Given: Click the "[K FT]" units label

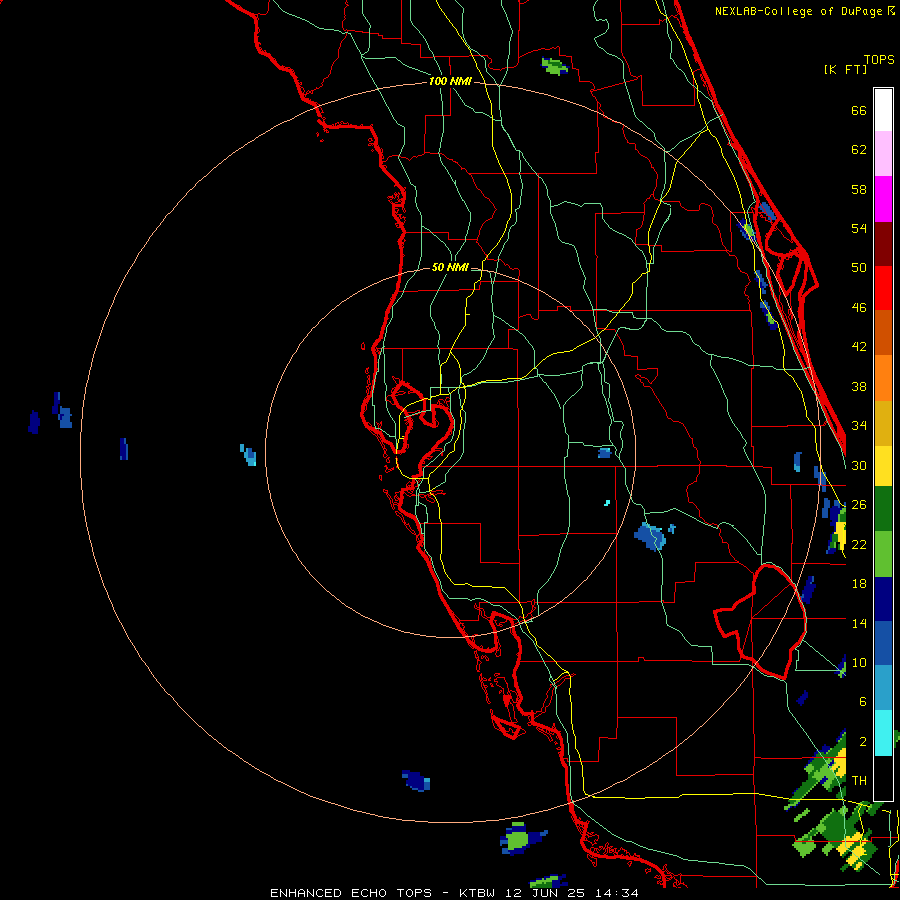Looking at the screenshot, I should pos(845,69).
